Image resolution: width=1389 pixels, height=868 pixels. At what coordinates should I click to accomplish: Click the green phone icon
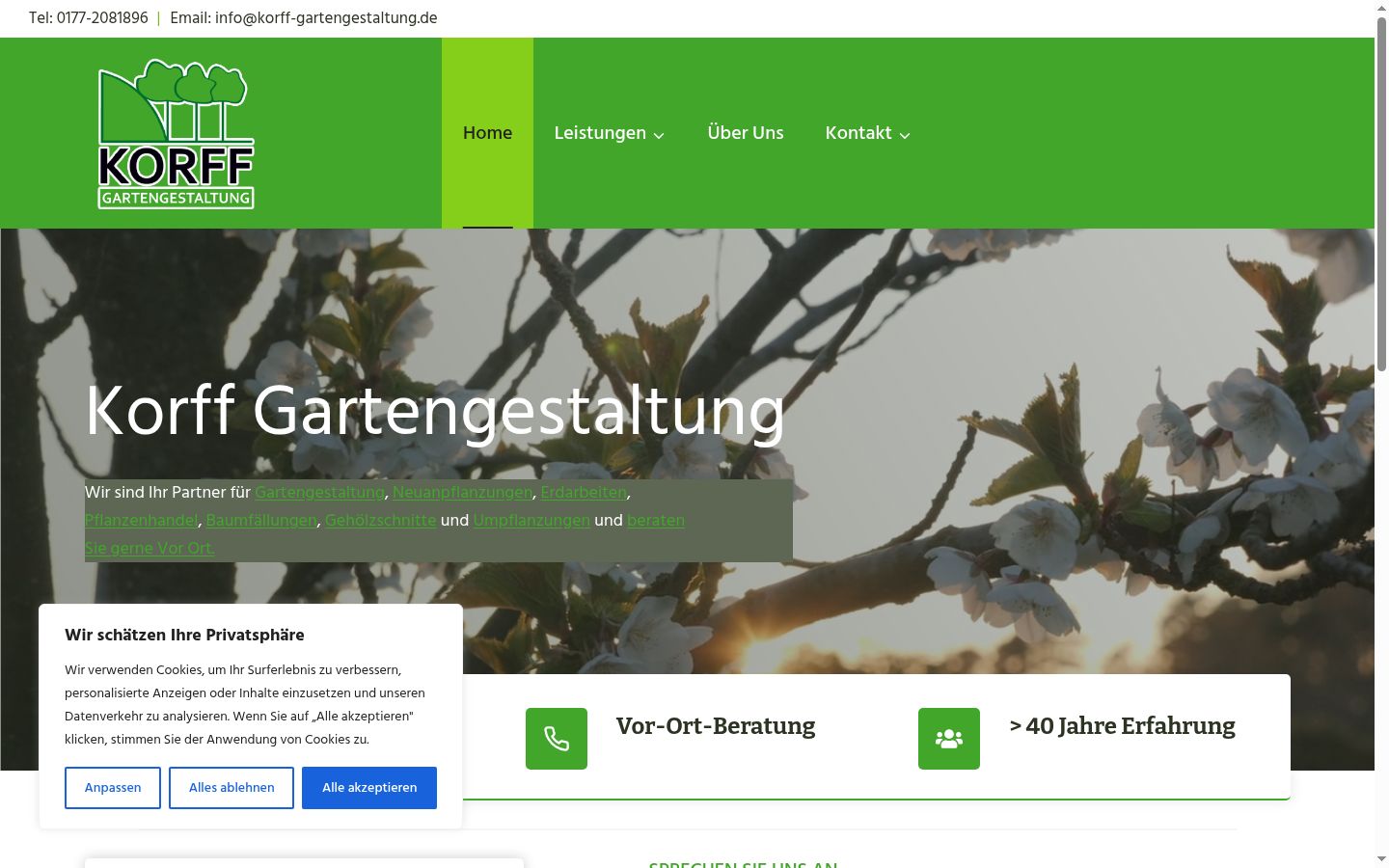point(557,739)
